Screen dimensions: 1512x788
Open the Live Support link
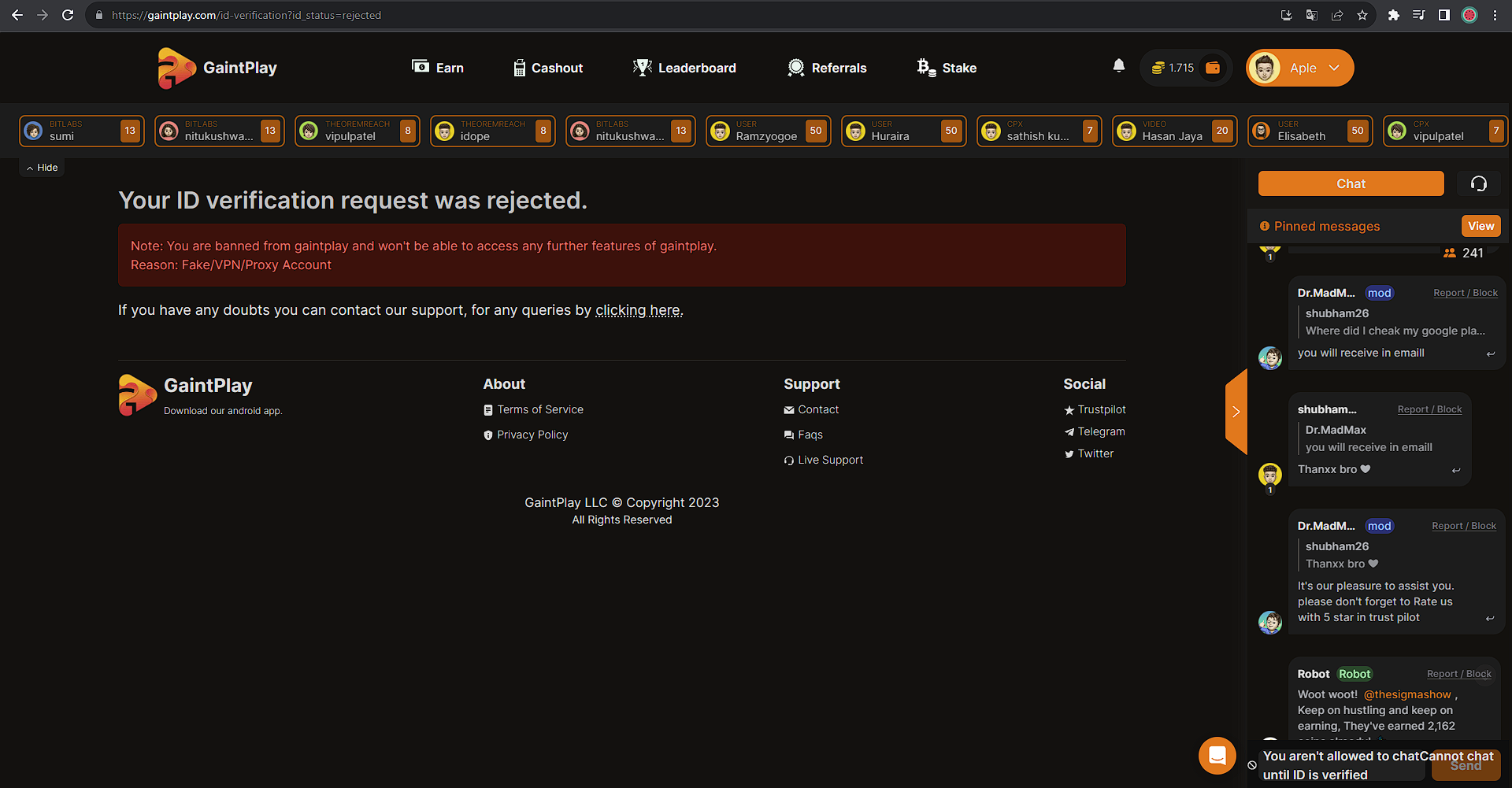[824, 460]
